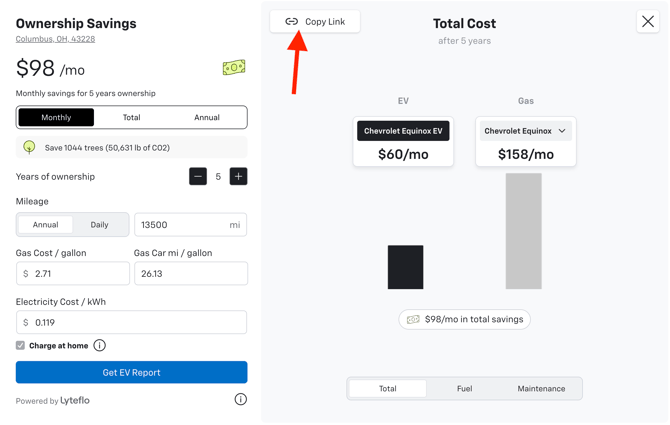Open the Columbus, OH, 43228 location link
This screenshot has width=670, height=425.
point(55,39)
